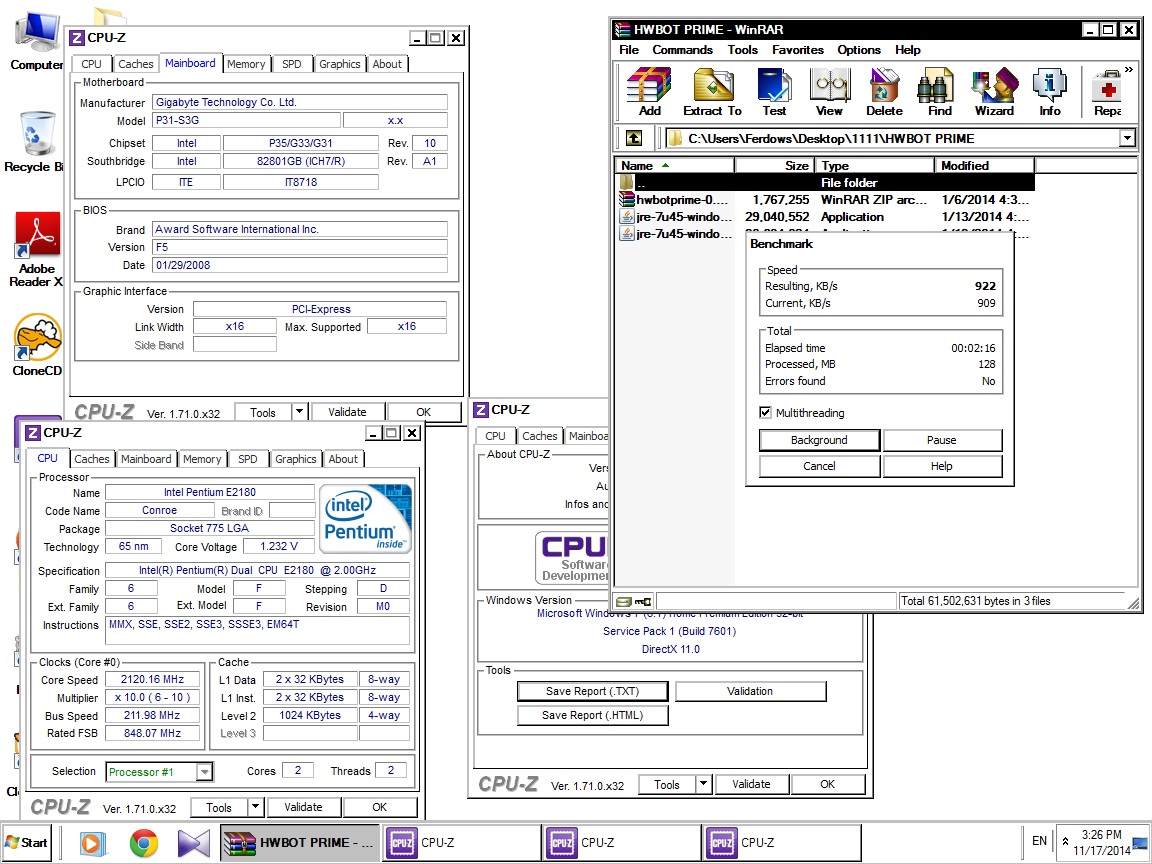Launch Windows Media Player from taskbar

(x=93, y=843)
